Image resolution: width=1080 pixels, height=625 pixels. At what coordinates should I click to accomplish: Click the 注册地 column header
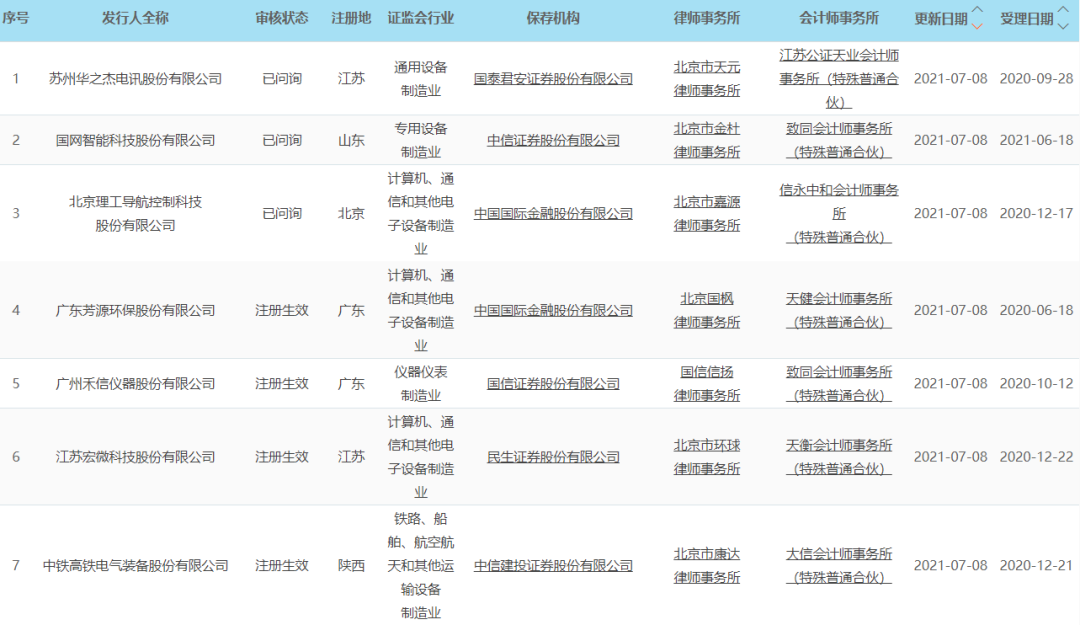351,19
